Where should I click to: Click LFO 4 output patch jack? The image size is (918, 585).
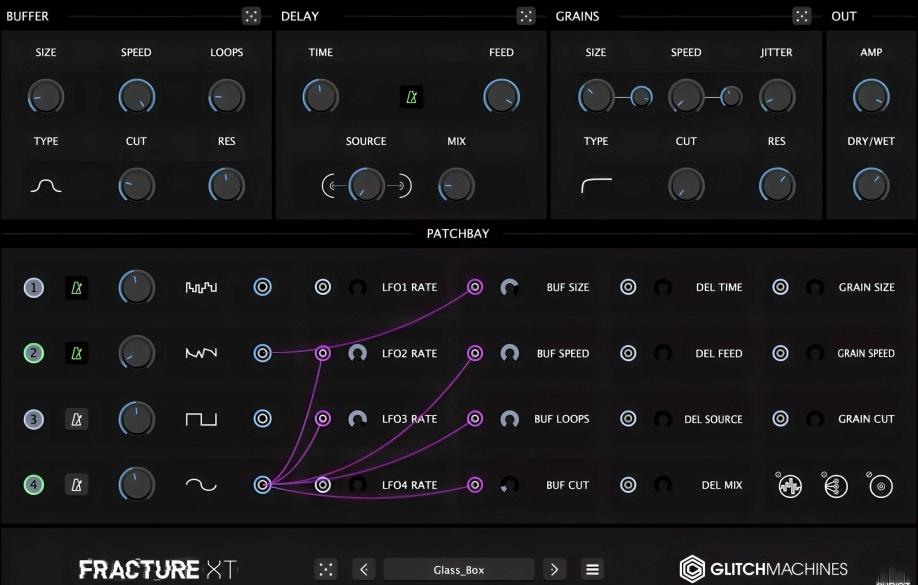point(262,484)
